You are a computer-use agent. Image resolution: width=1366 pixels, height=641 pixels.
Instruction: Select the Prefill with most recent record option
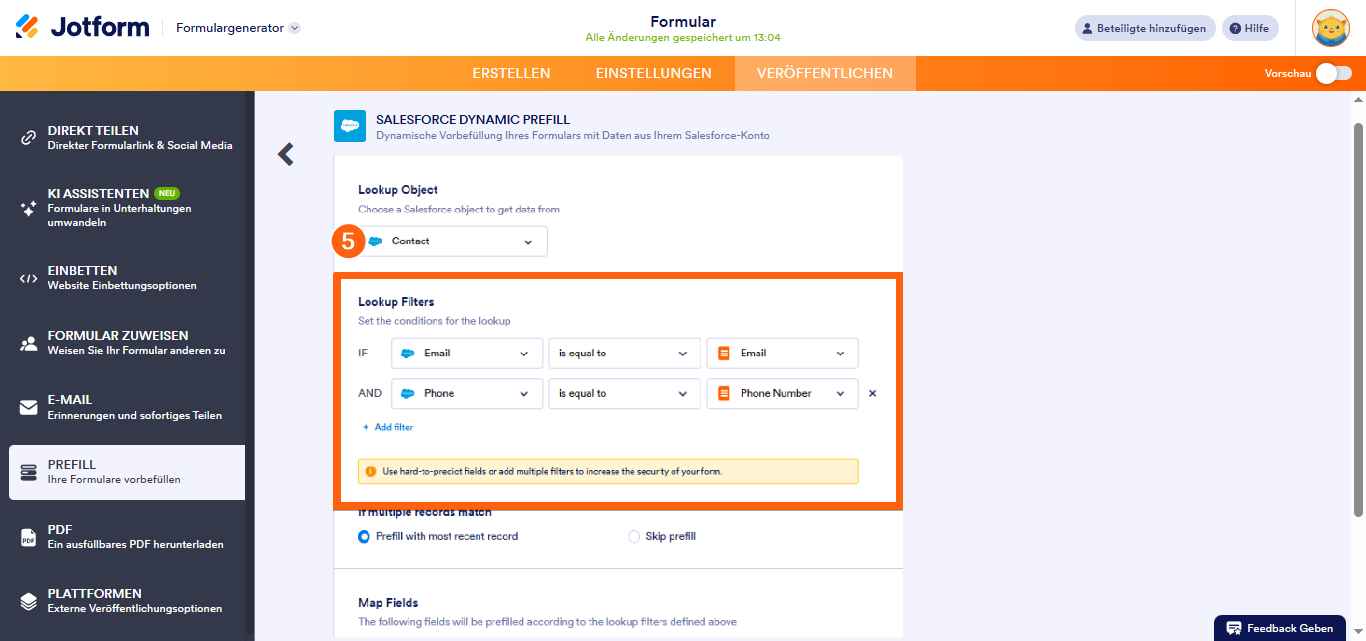point(363,536)
